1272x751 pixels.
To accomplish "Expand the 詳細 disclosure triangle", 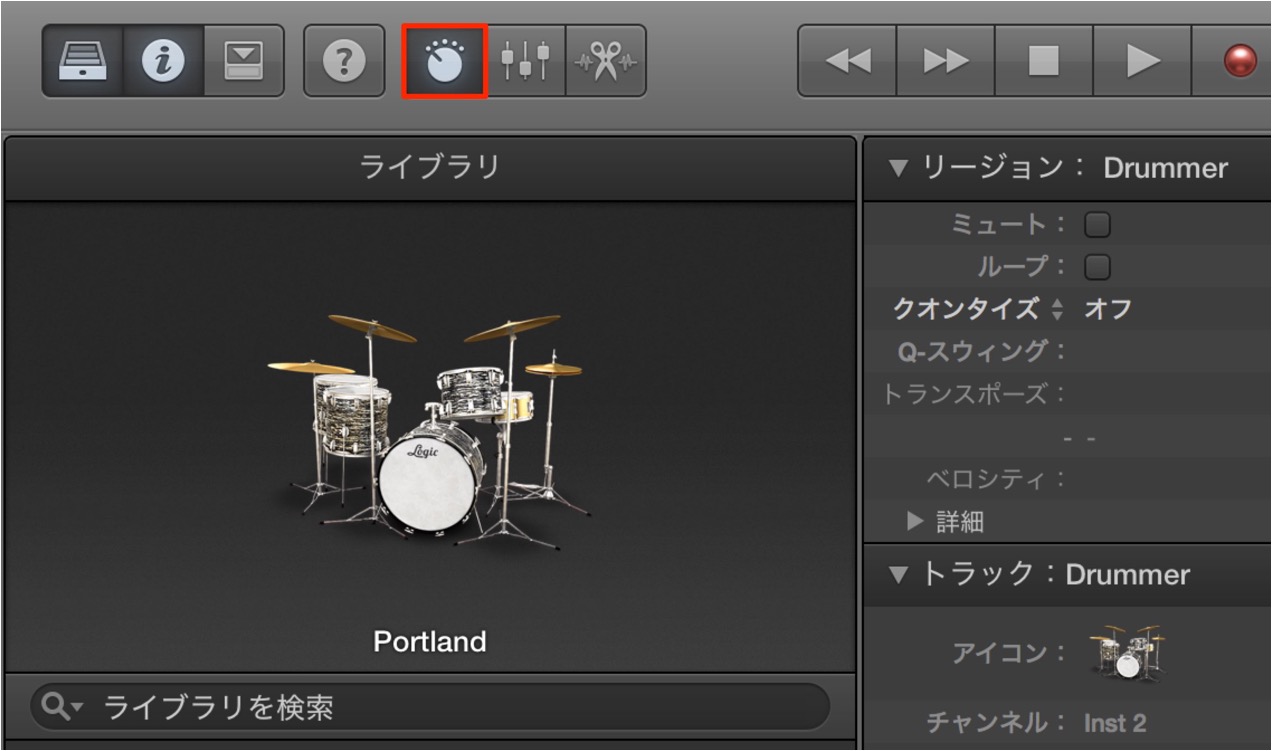I will (914, 521).
